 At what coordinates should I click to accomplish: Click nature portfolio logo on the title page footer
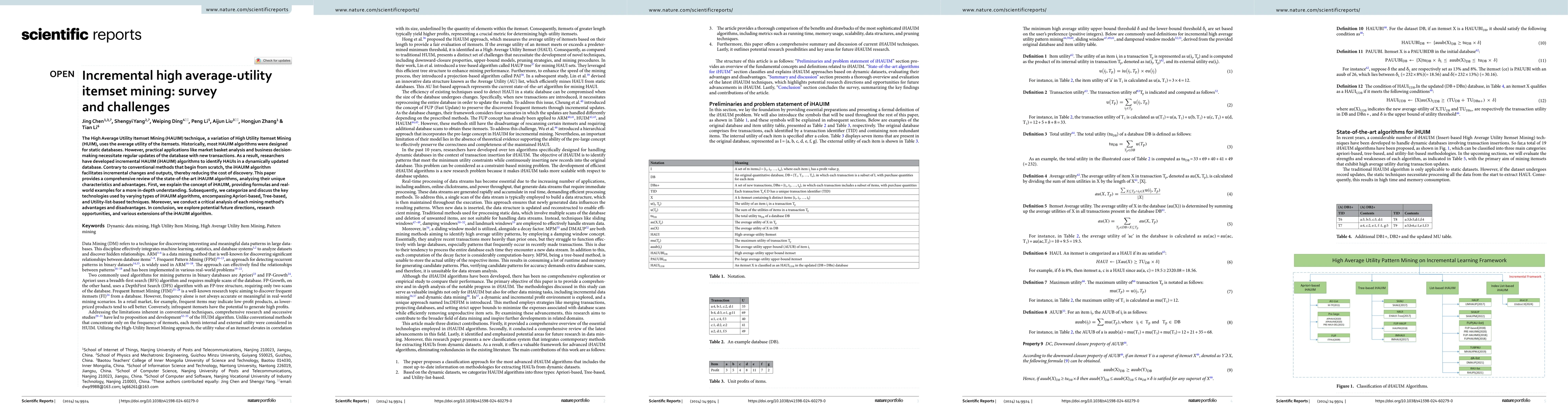(x=262, y=400)
